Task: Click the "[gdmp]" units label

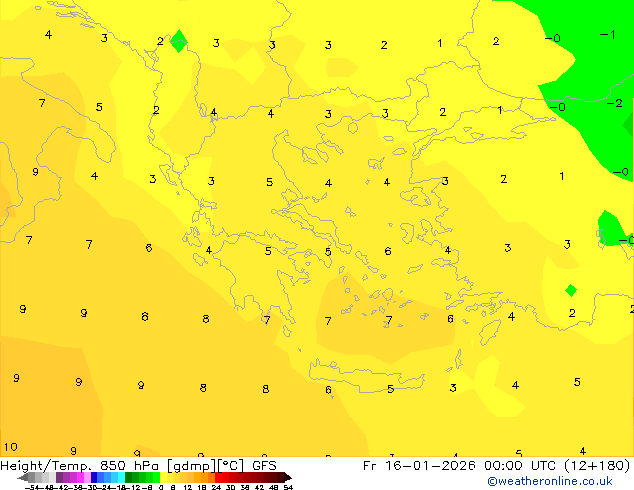Action: tap(192, 466)
